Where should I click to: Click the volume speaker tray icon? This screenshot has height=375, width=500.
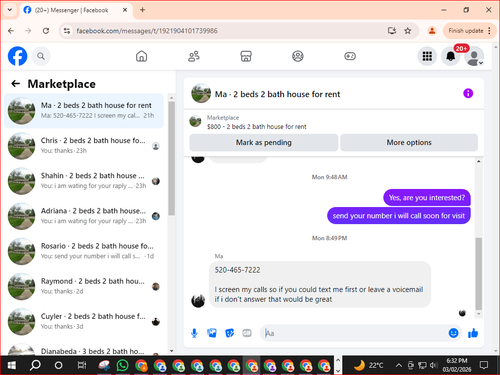[x=433, y=365]
